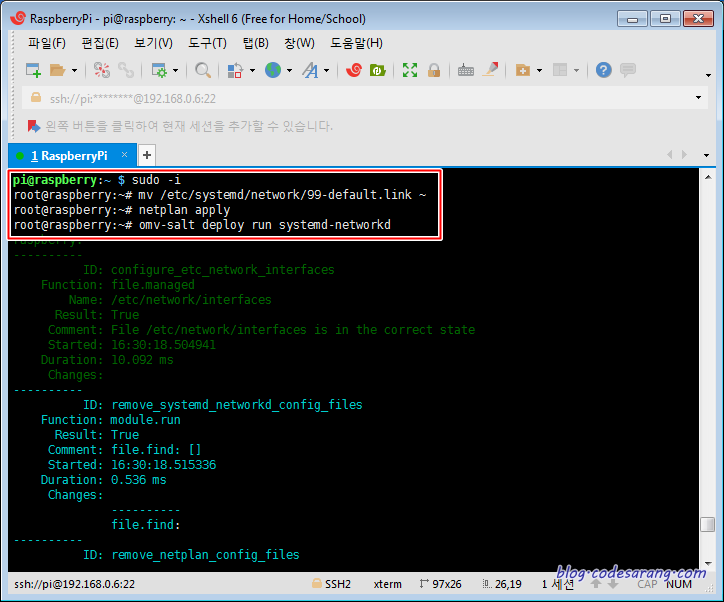Screen dimensions: 724x602
Task: Expand the Encoding dropdown arrow
Action: 290,71
